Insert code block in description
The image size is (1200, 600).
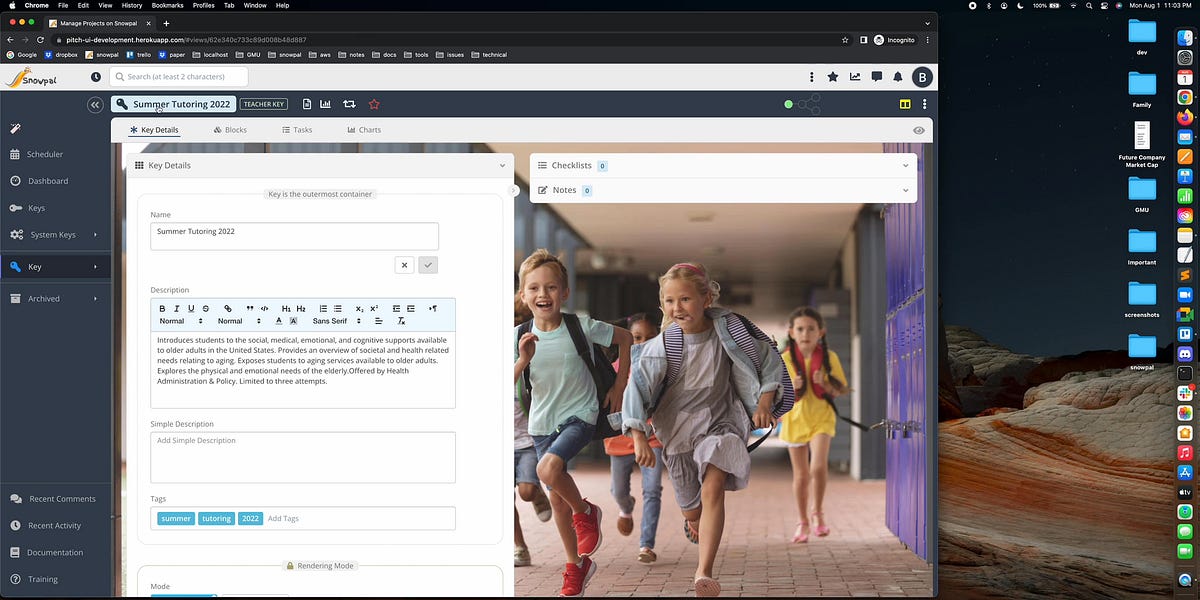pyautogui.click(x=264, y=308)
